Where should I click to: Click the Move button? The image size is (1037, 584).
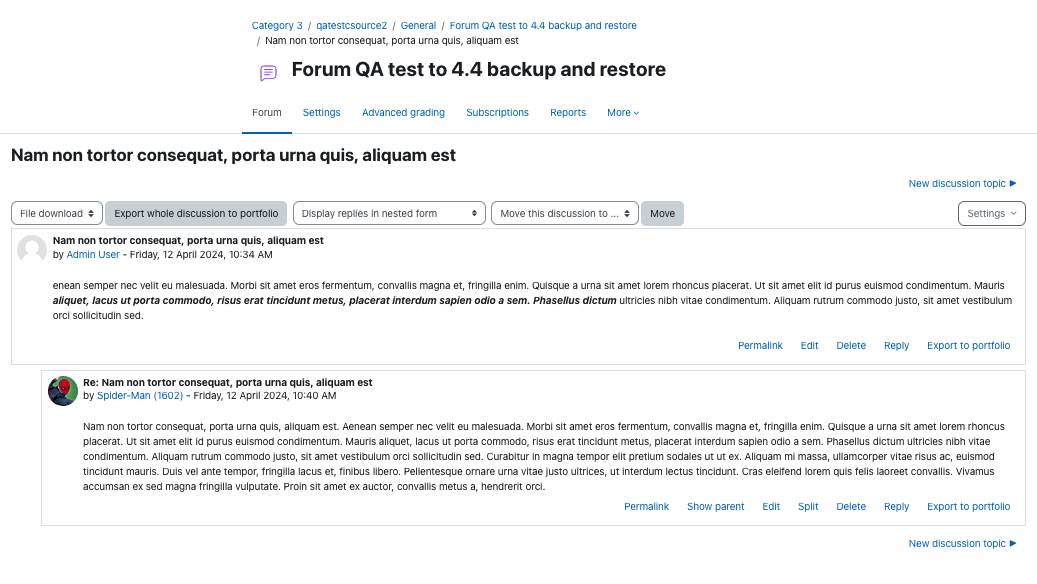click(x=662, y=214)
